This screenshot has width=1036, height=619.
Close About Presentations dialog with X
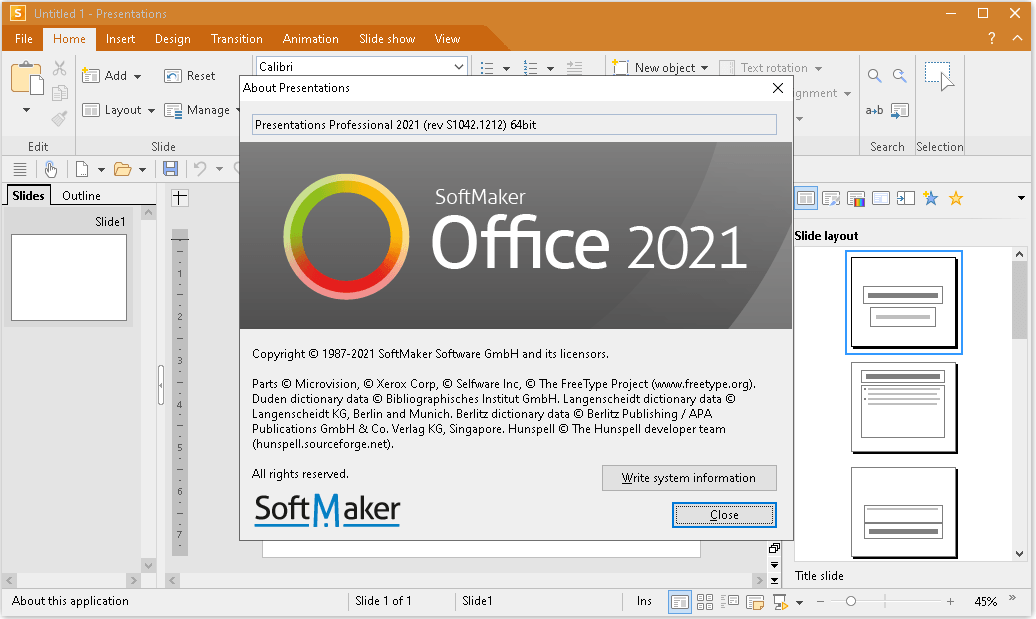(x=778, y=88)
